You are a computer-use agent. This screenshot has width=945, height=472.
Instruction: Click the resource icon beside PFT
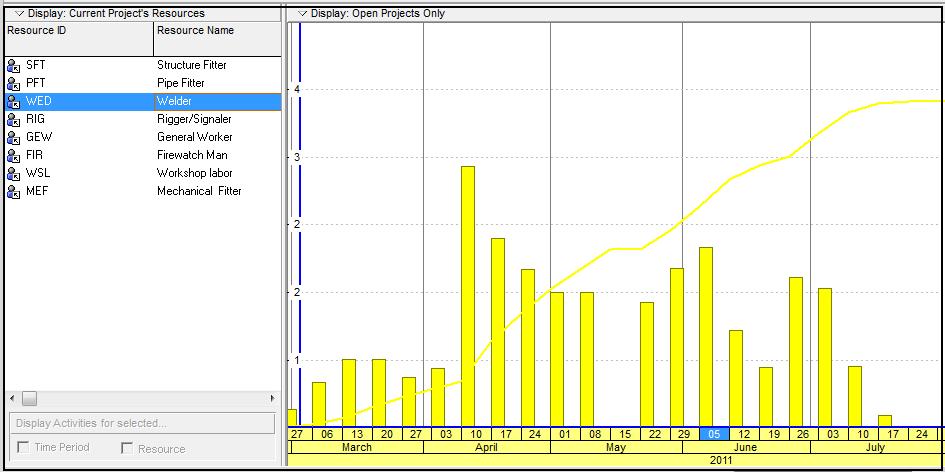13,84
